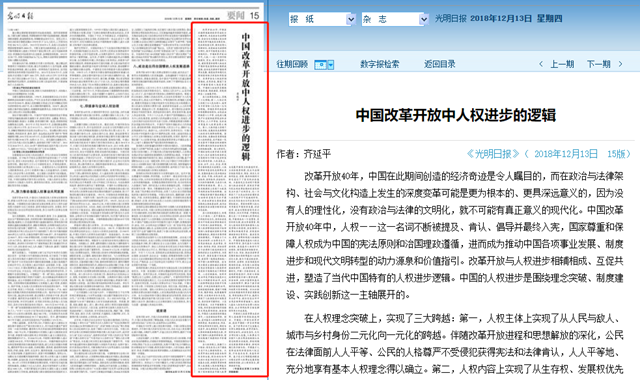Open 数字报检索 search
The width and height of the screenshot is (640, 380).
(380, 64)
